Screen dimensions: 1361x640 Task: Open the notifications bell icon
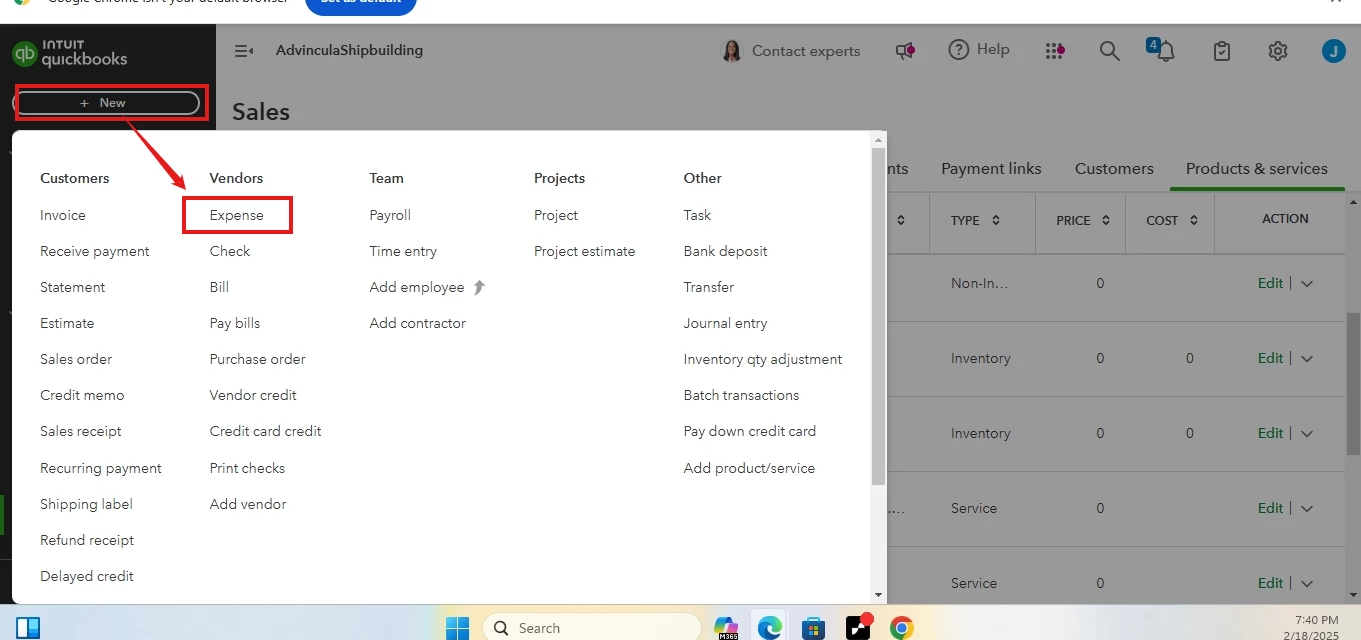[1165, 51]
